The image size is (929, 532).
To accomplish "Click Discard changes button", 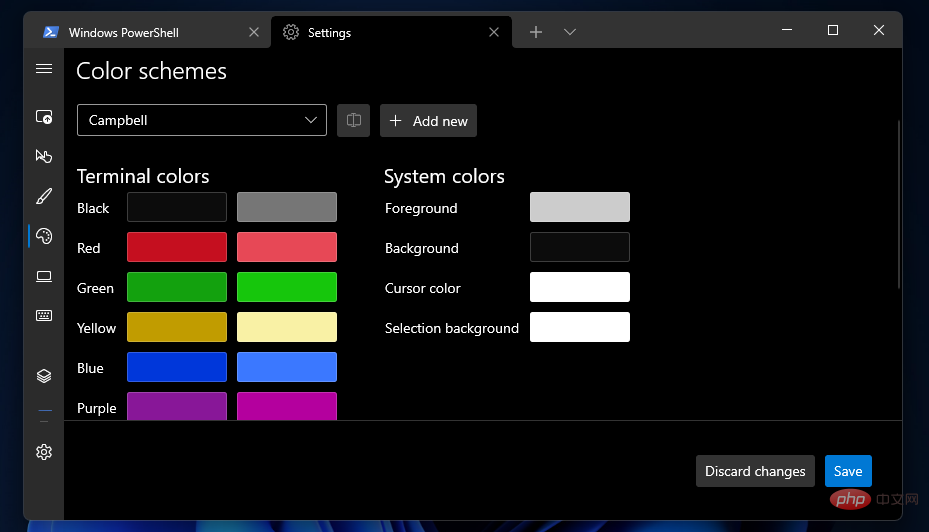I will tap(755, 471).
